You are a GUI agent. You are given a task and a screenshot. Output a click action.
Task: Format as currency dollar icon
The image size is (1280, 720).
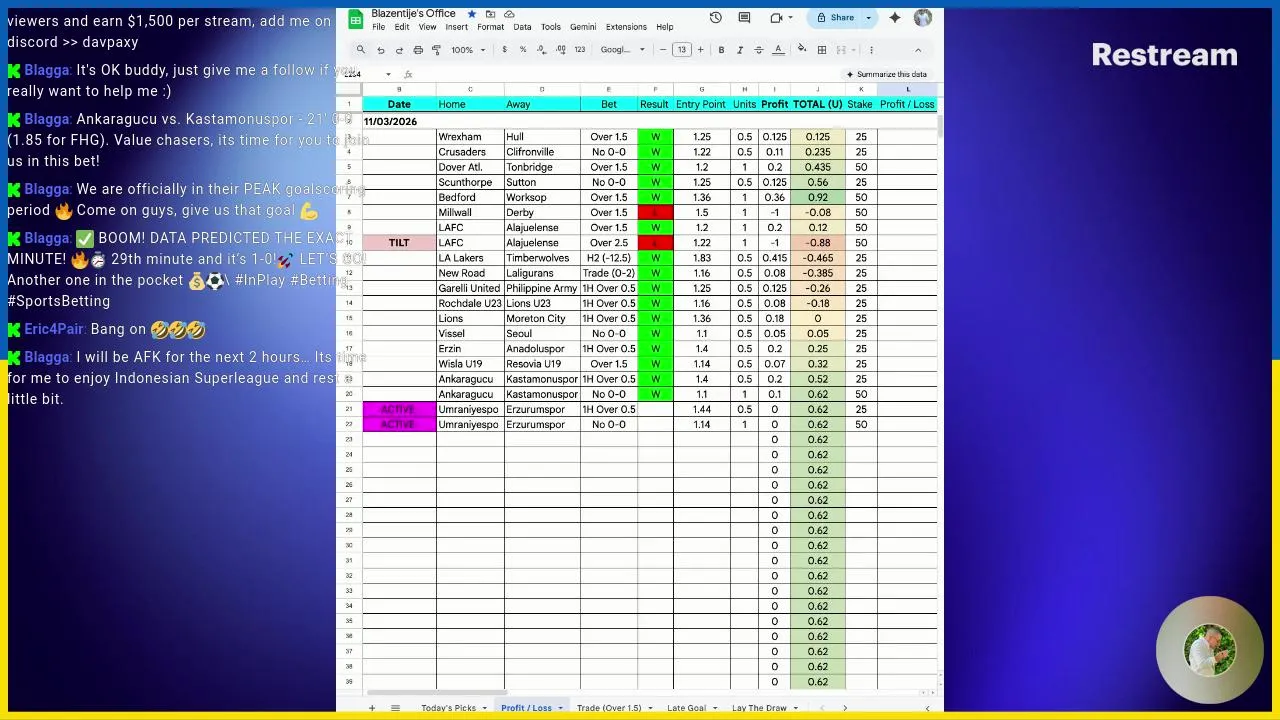tap(504, 50)
